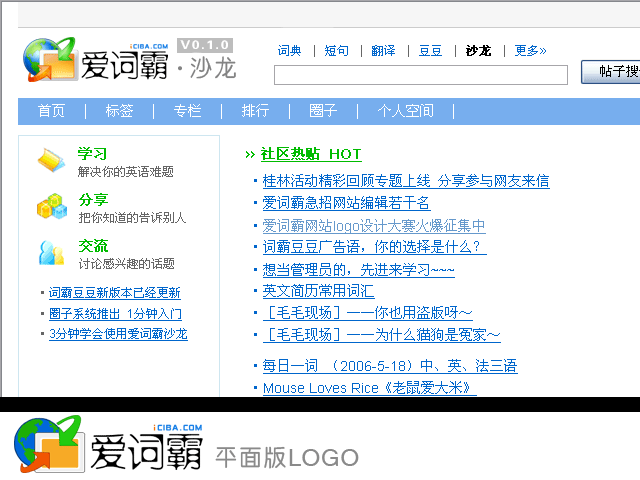Click the 平面版LOGO globe image at the bottom
The image size is (640, 480).
coord(49,444)
